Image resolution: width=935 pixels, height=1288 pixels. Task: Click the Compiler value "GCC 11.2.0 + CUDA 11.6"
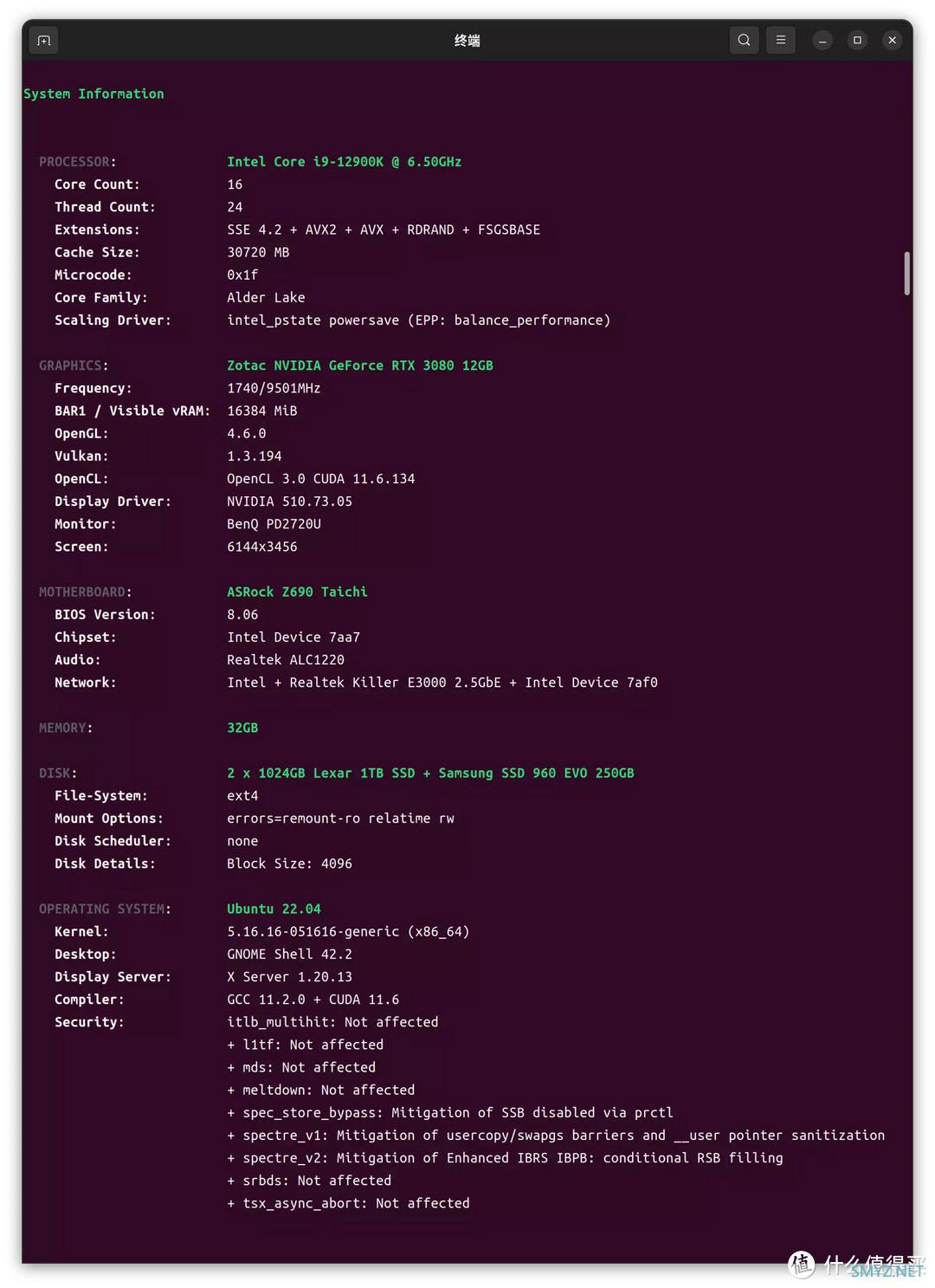(x=313, y=1000)
